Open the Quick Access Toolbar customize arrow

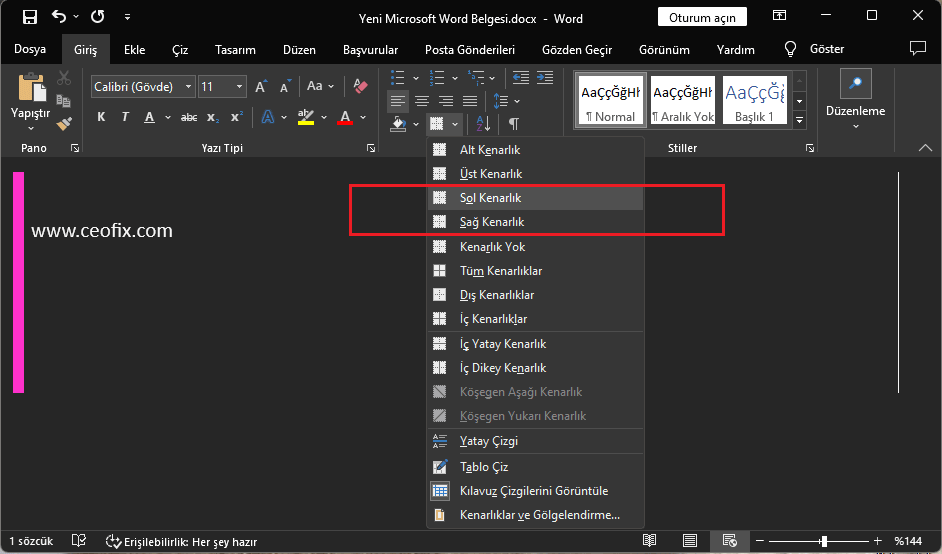click(127, 17)
